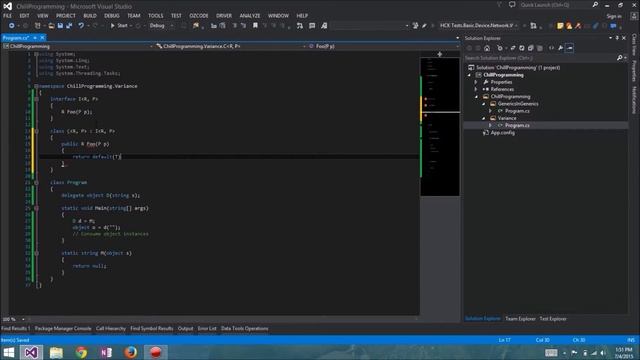This screenshot has height=360, width=640.
Task: Open the EDIT menu
Action: pyautogui.click(x=24, y=16)
